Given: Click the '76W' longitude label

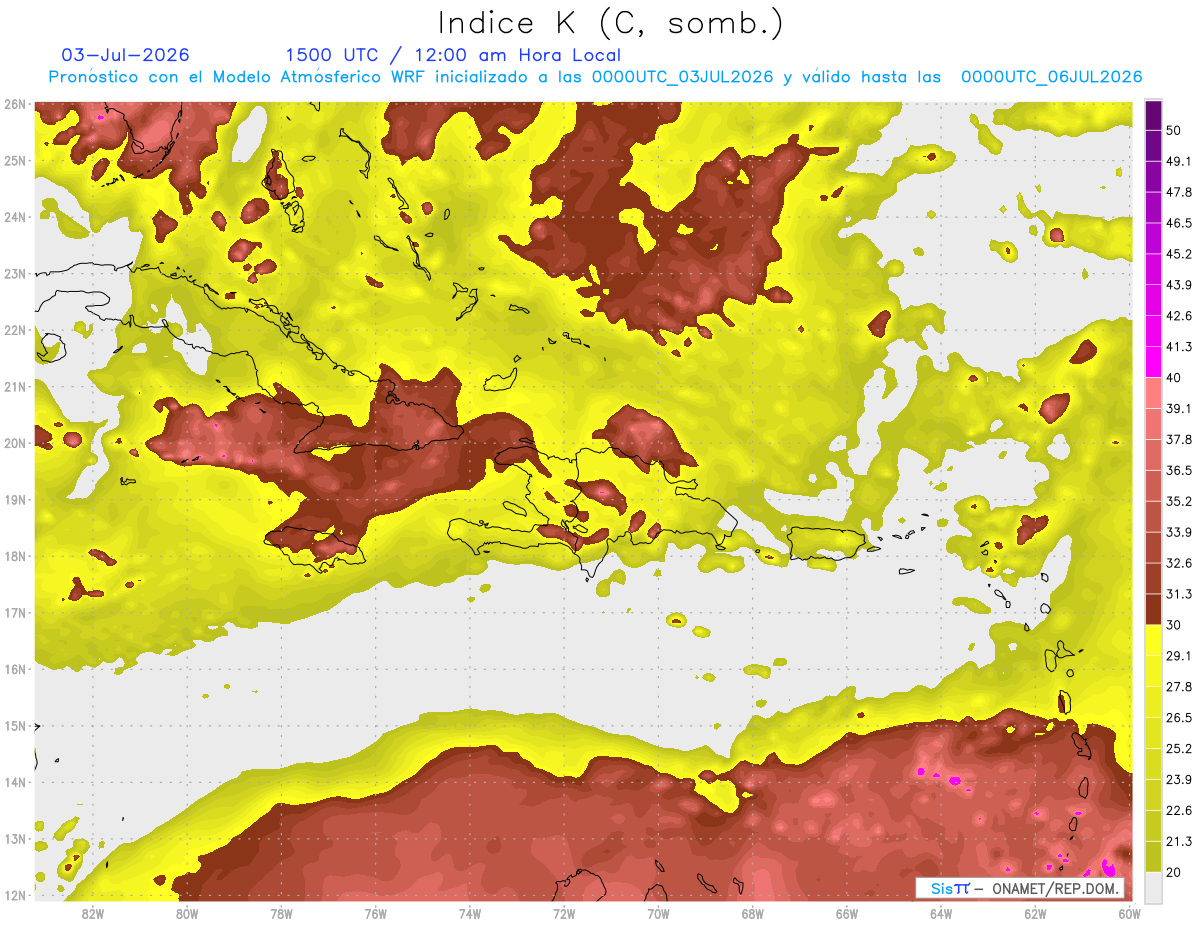Looking at the screenshot, I should coord(375,913).
